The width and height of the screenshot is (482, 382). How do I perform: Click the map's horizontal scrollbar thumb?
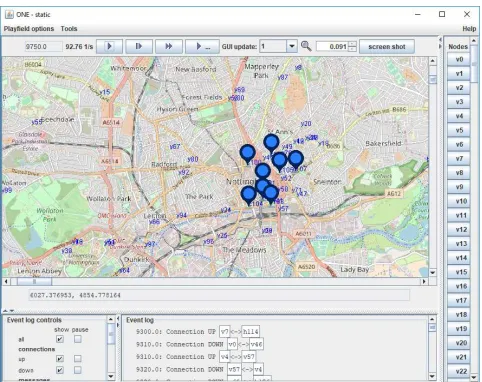34,281
